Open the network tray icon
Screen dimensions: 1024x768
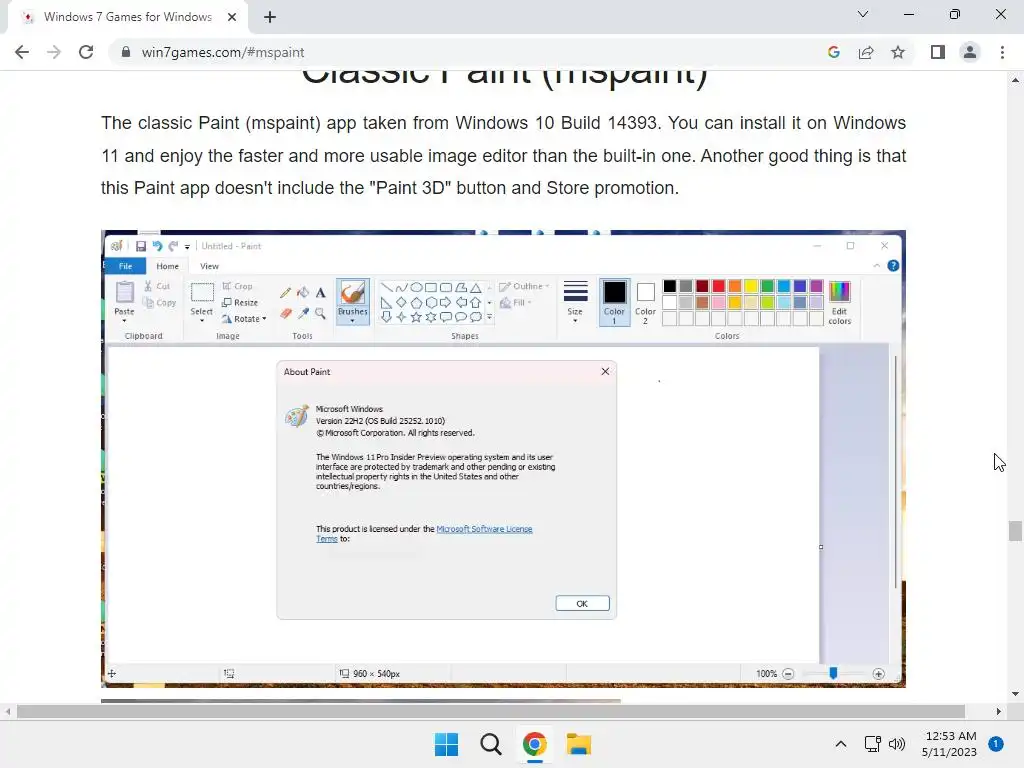(x=872, y=744)
